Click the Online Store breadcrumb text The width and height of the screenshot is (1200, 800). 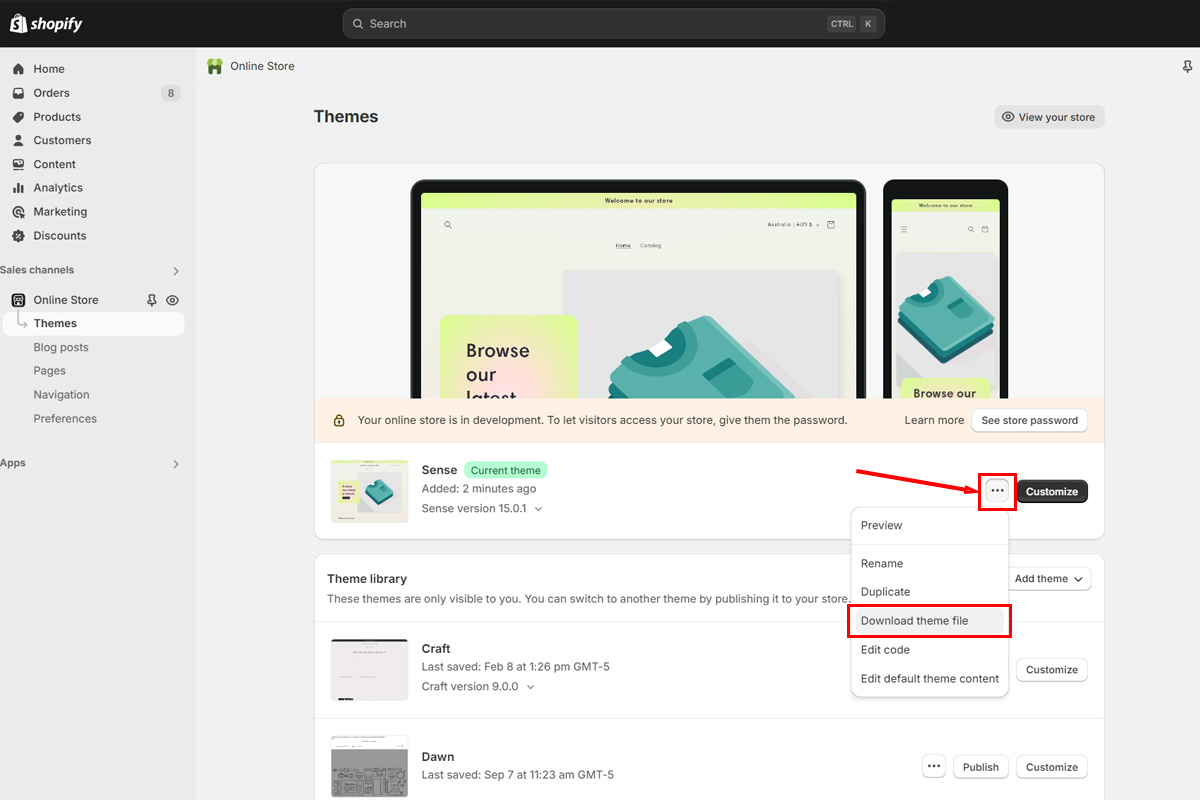coord(262,66)
